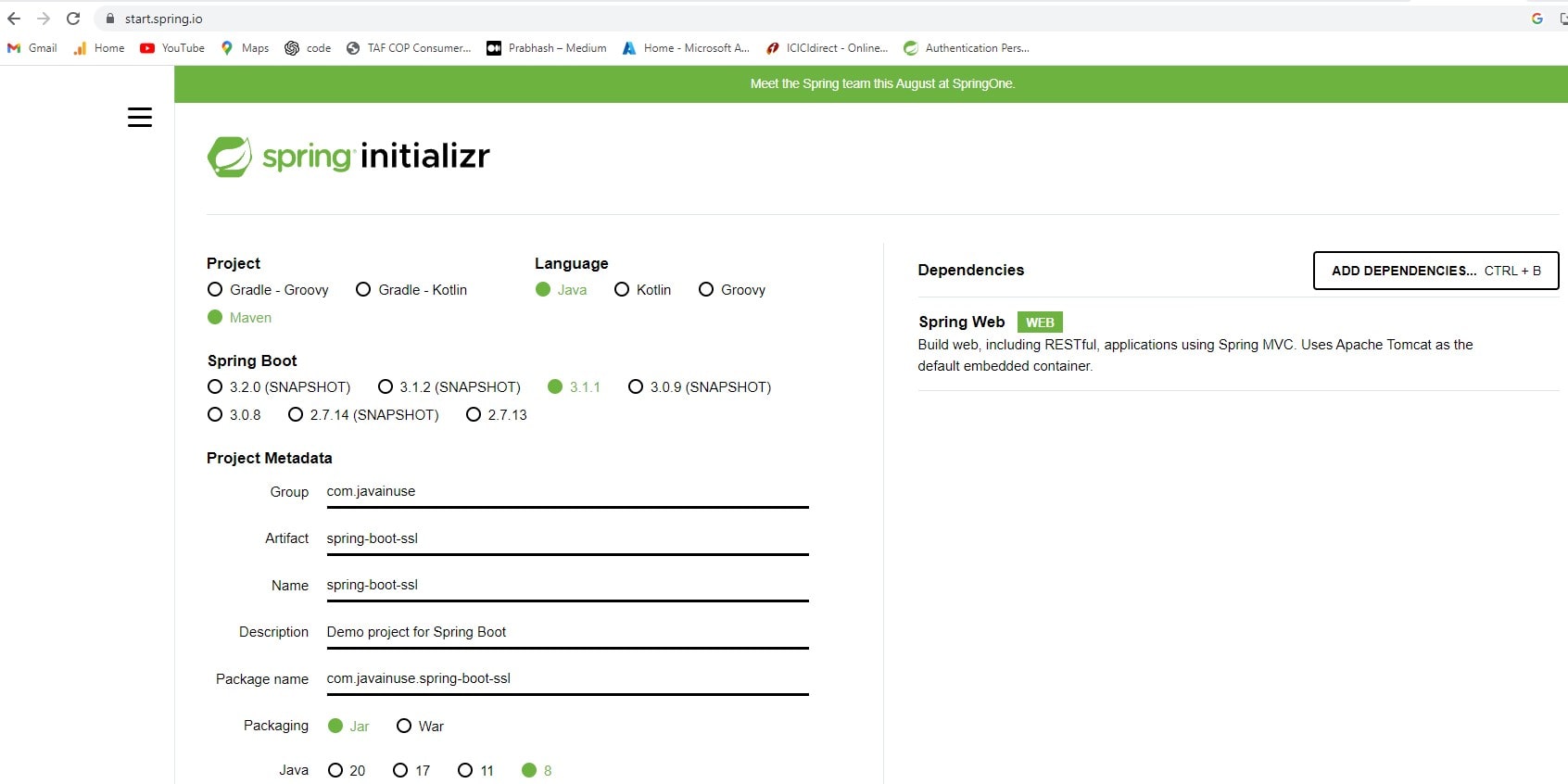Focus the Group input field
Image resolution: width=1568 pixels, height=784 pixels.
[x=567, y=492]
